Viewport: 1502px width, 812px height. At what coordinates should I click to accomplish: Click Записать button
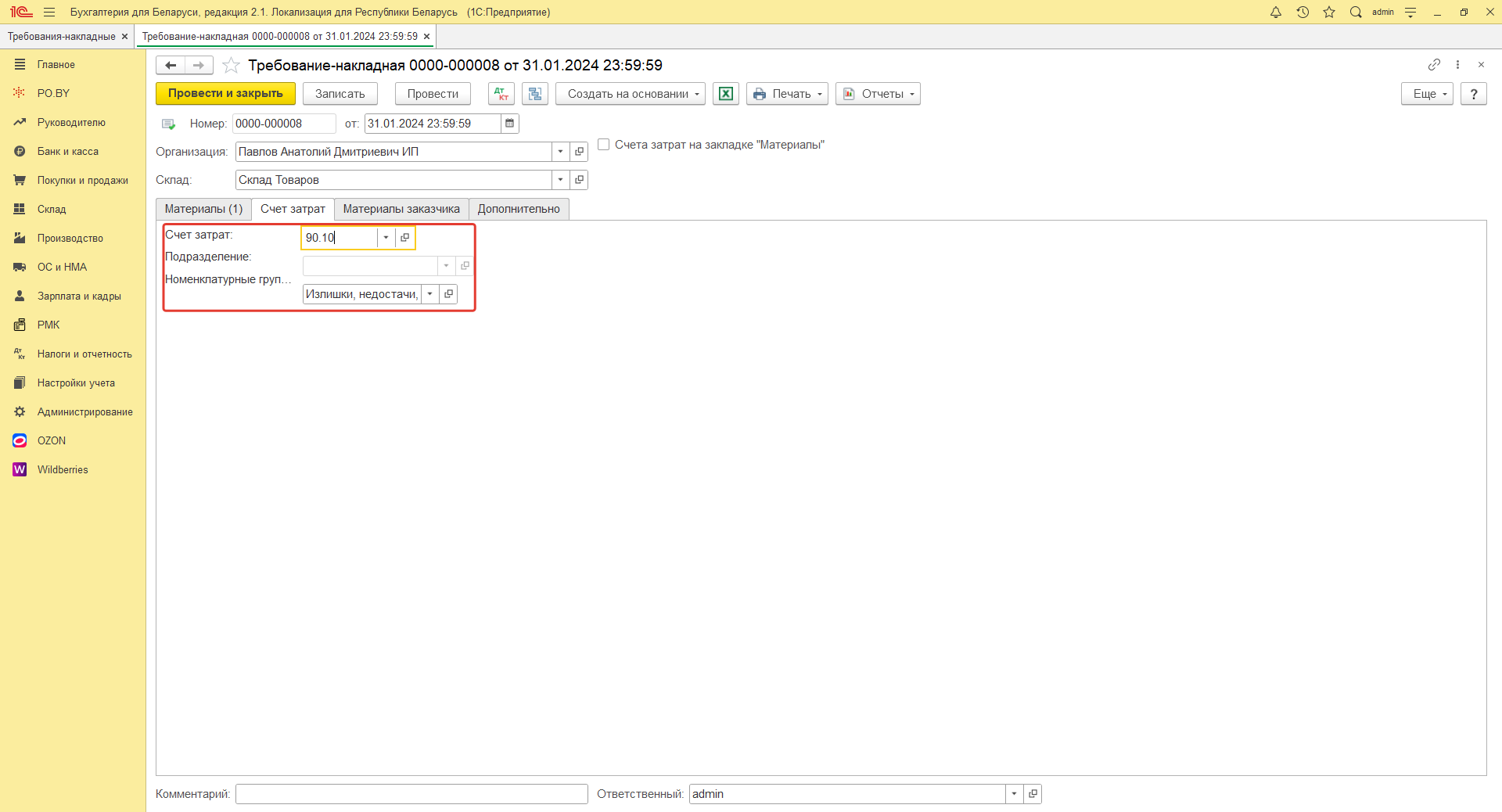tap(340, 94)
